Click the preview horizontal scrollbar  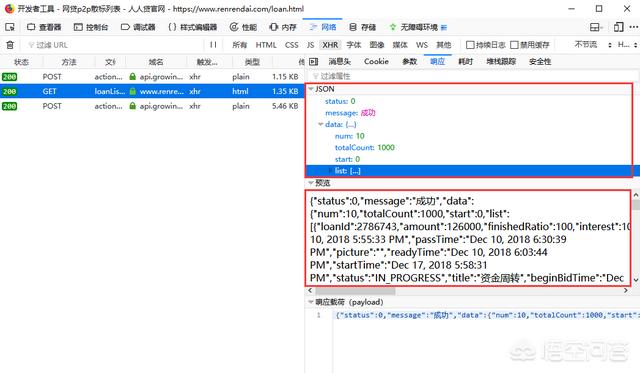[355, 291]
